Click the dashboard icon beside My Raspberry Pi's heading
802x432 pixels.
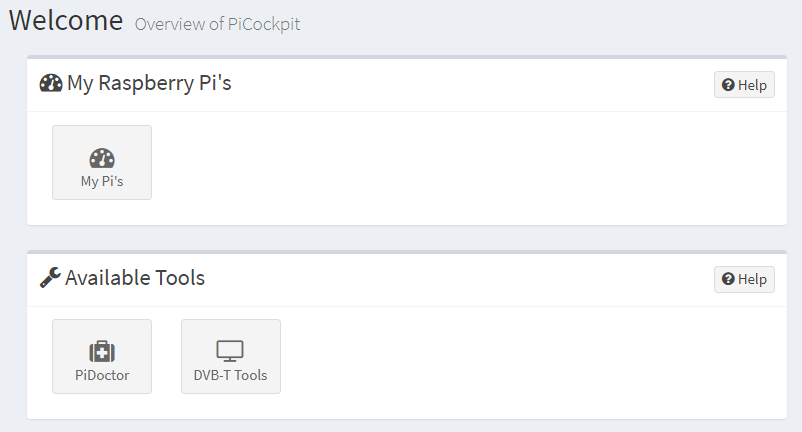click(x=51, y=83)
